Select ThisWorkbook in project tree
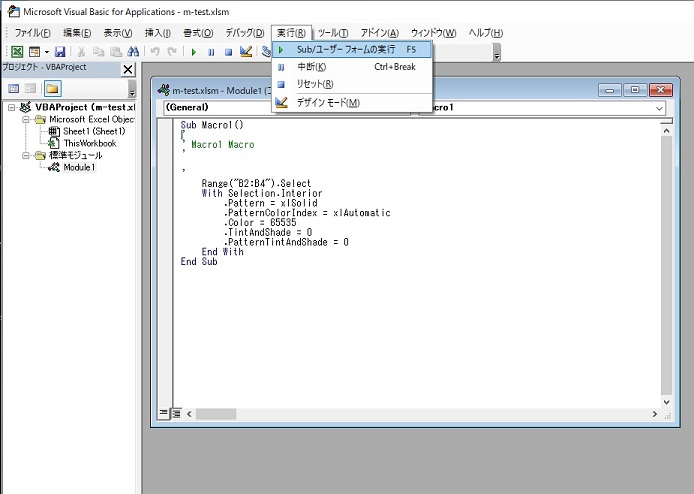This screenshot has width=694, height=494. [89, 143]
